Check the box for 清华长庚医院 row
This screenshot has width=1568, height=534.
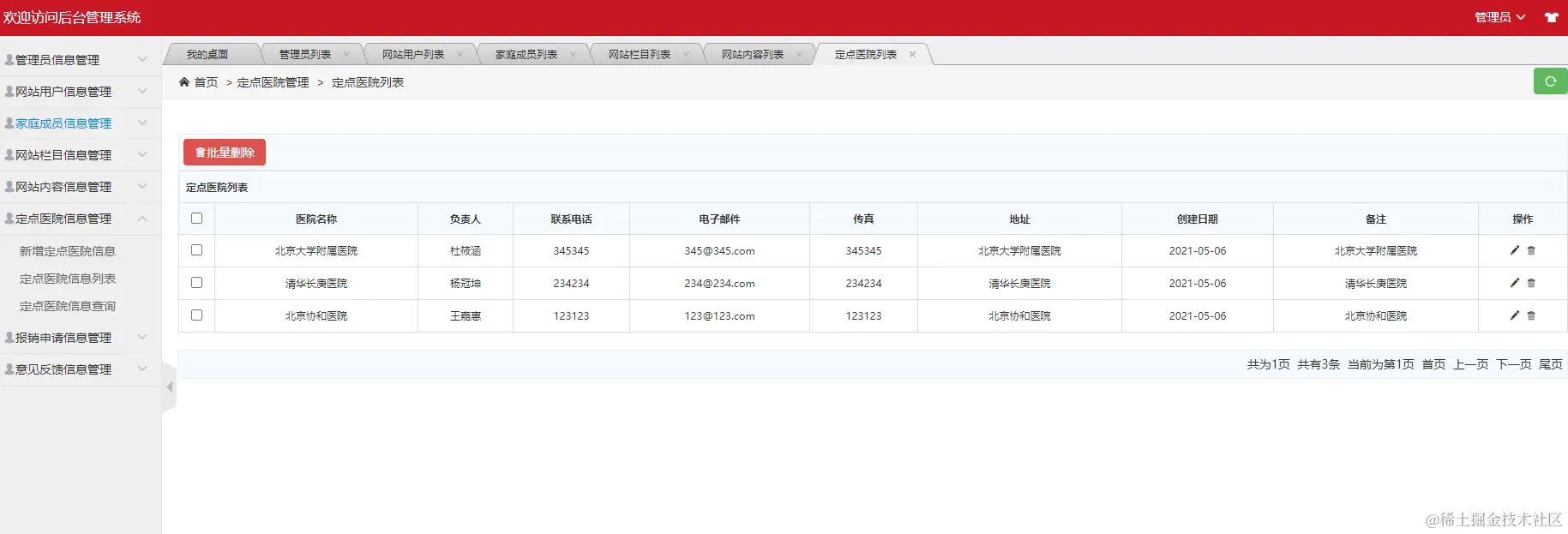point(196,283)
